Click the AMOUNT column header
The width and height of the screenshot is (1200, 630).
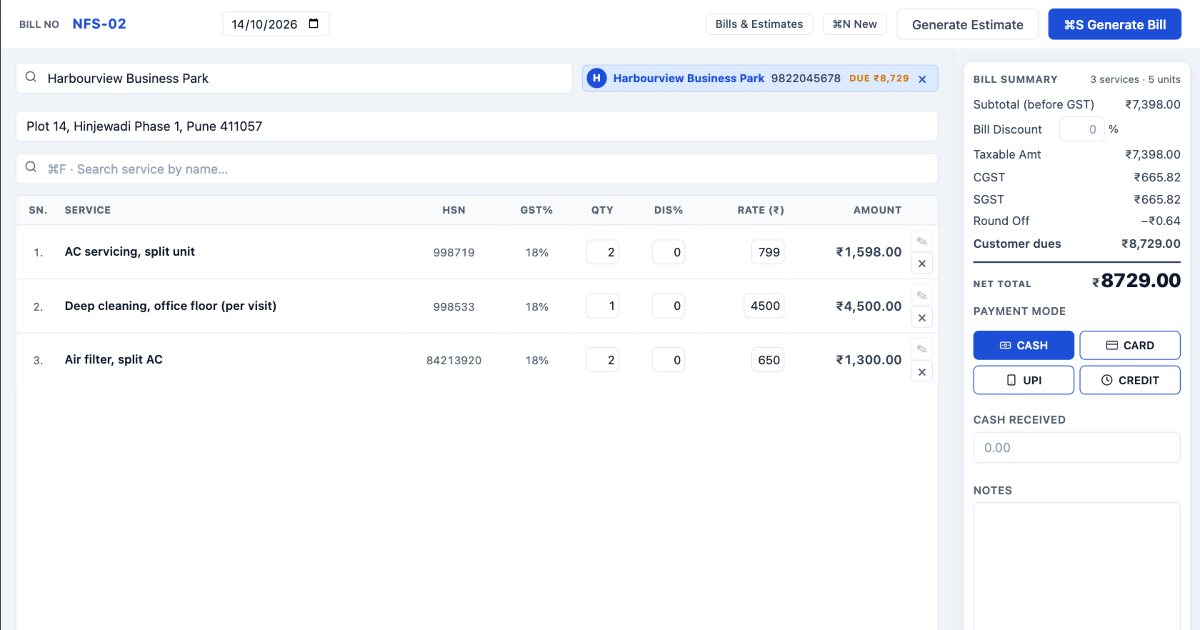coord(877,210)
